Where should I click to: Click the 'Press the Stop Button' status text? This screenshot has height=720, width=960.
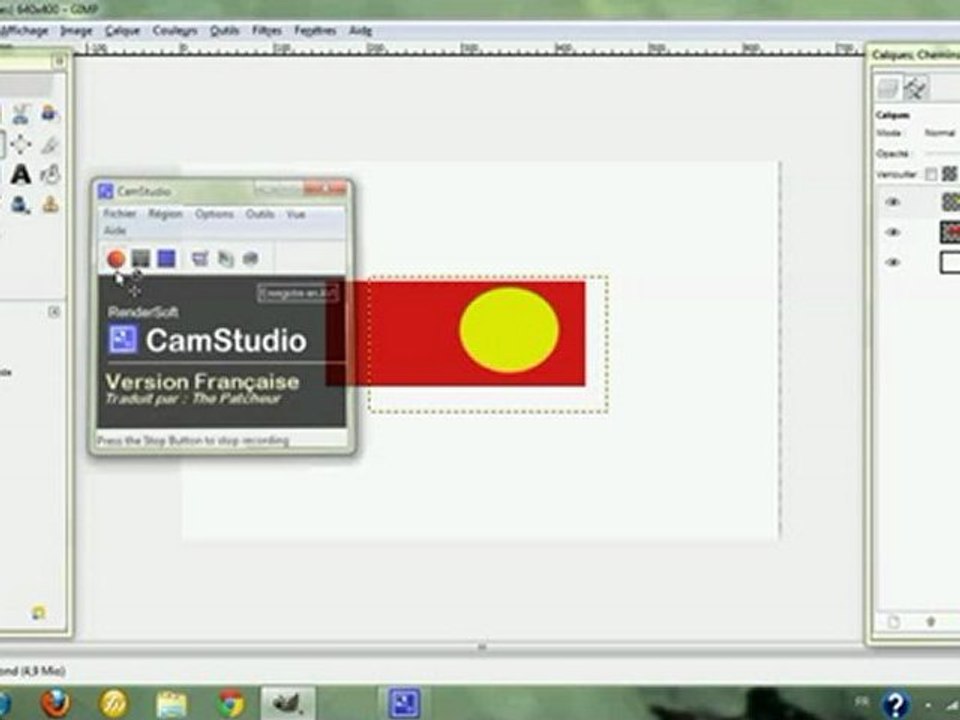tap(193, 440)
